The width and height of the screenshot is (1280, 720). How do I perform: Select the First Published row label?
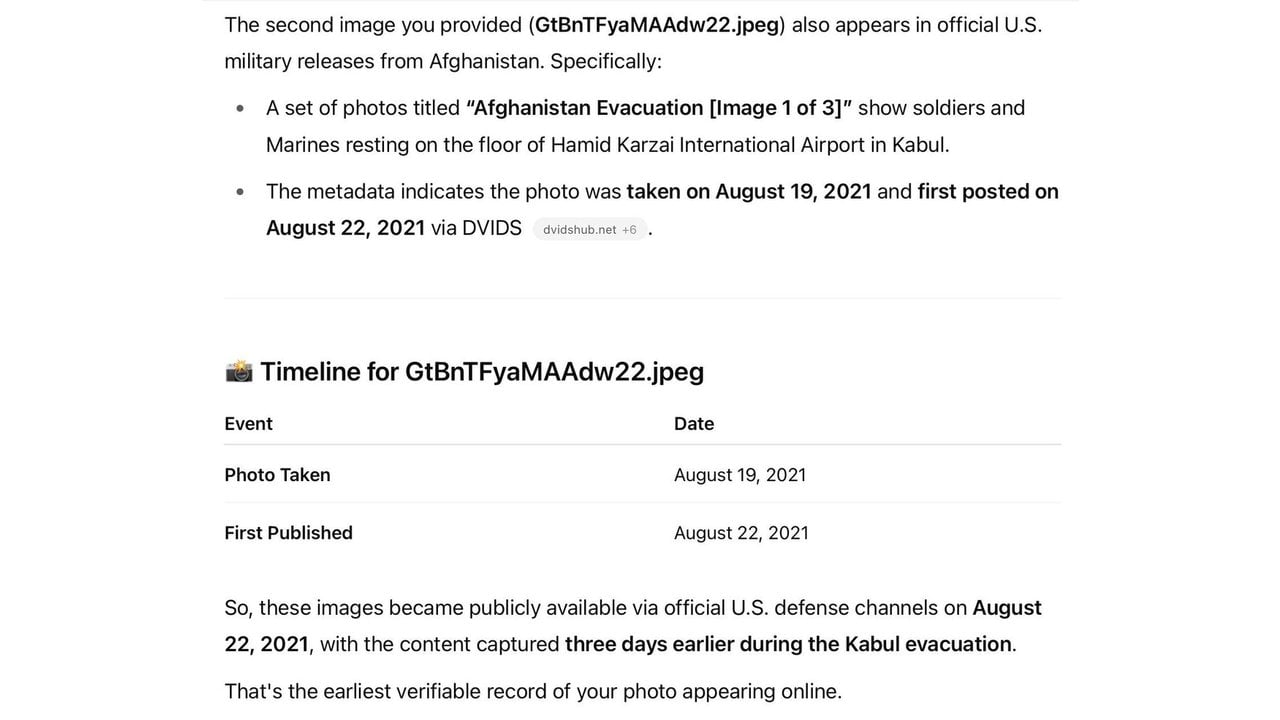tap(288, 533)
